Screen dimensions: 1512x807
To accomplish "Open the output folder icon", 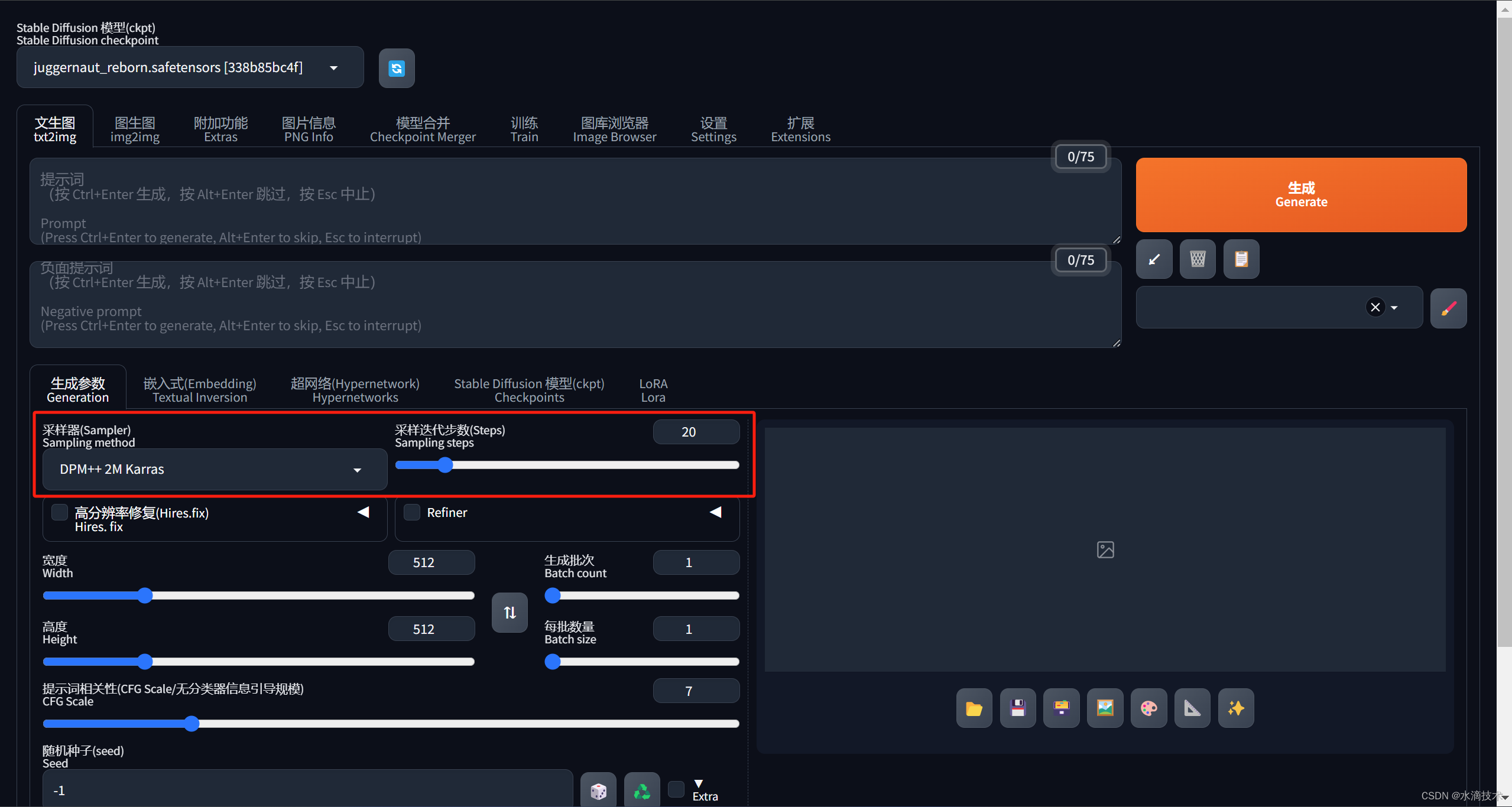I will 974,708.
